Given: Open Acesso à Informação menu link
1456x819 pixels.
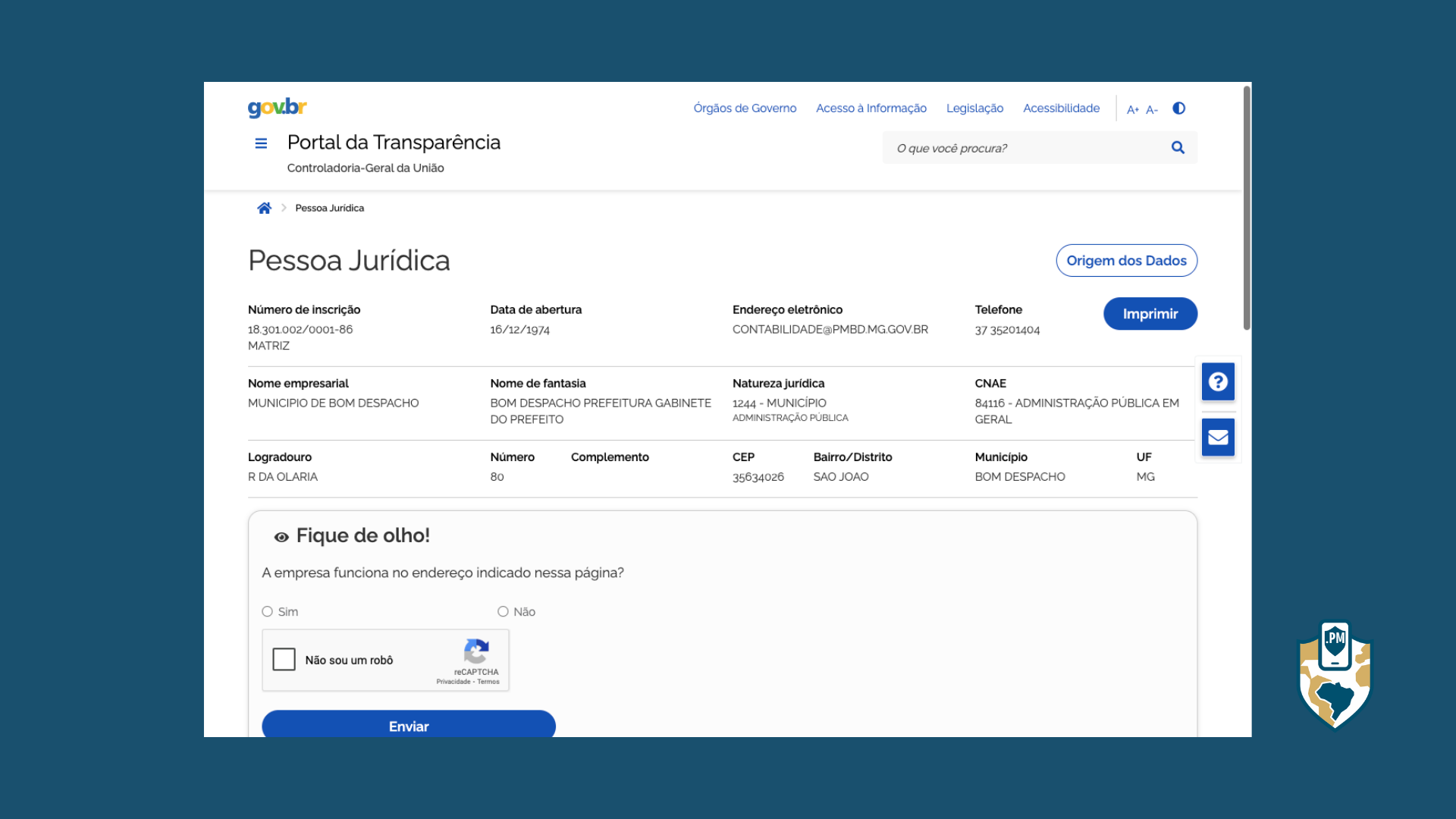Looking at the screenshot, I should tap(871, 108).
